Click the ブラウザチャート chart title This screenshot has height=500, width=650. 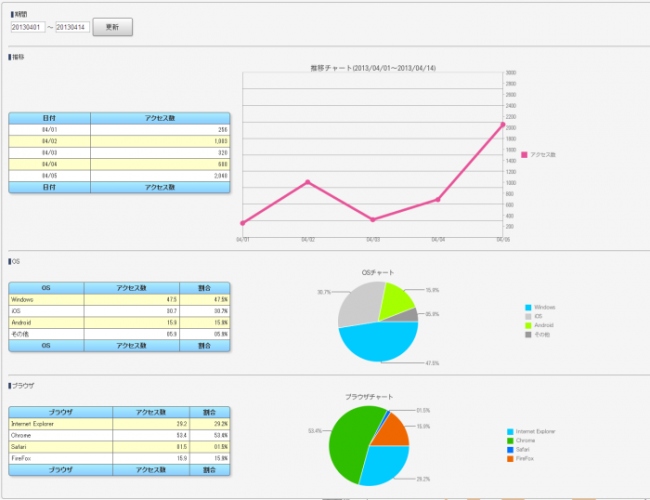coord(369,397)
